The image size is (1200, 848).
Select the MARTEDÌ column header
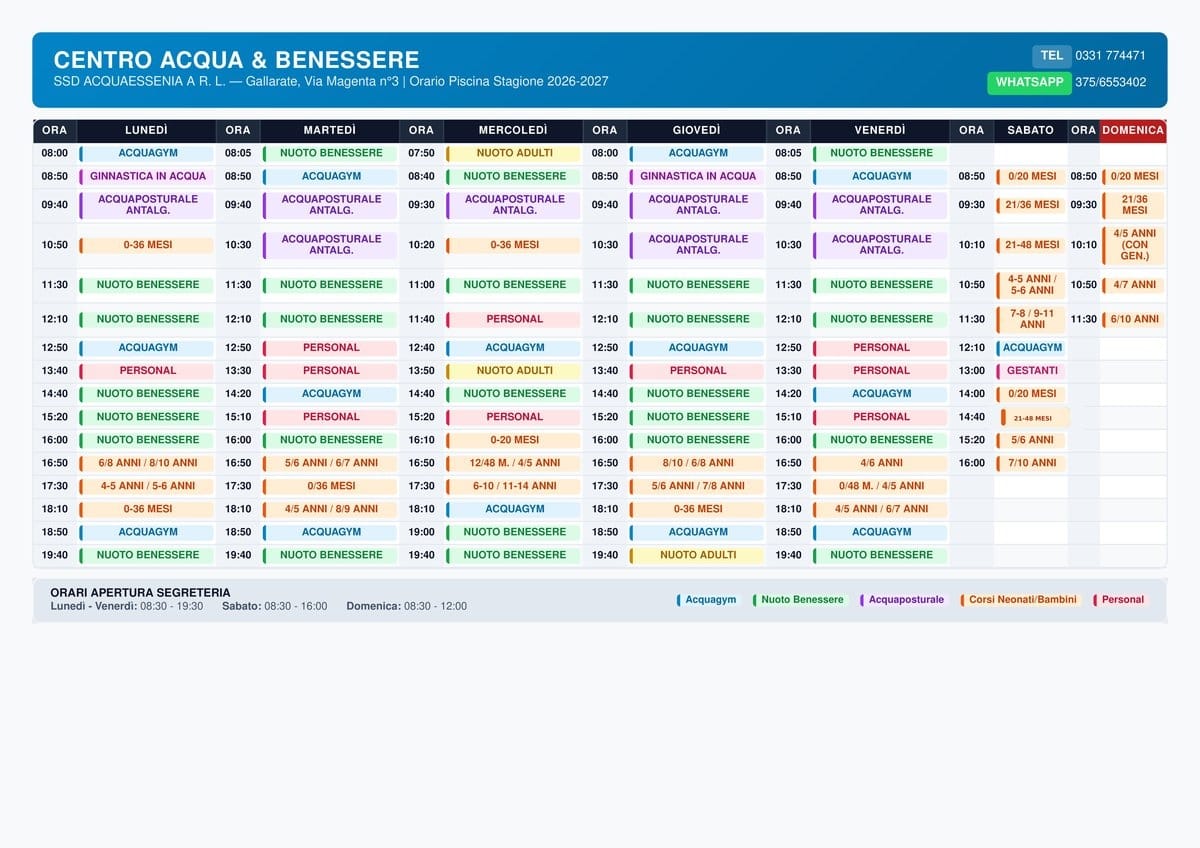(329, 131)
